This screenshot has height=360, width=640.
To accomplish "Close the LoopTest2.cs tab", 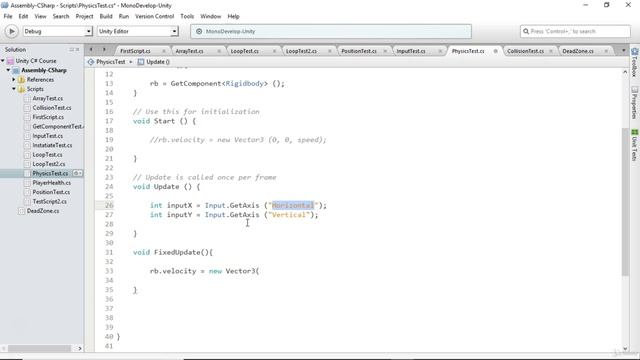I will 330,51.
